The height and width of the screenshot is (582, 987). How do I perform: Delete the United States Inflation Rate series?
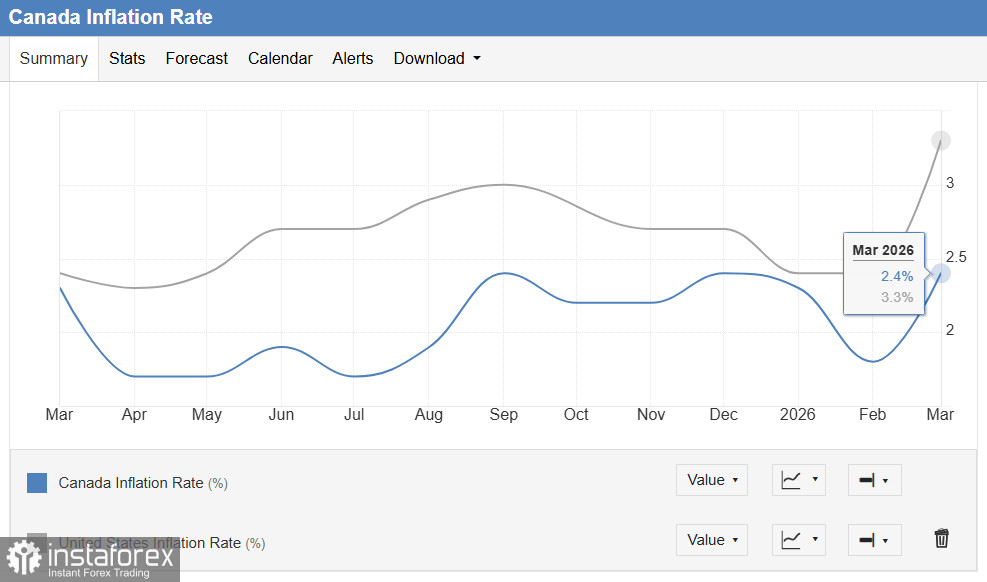[x=941, y=539]
